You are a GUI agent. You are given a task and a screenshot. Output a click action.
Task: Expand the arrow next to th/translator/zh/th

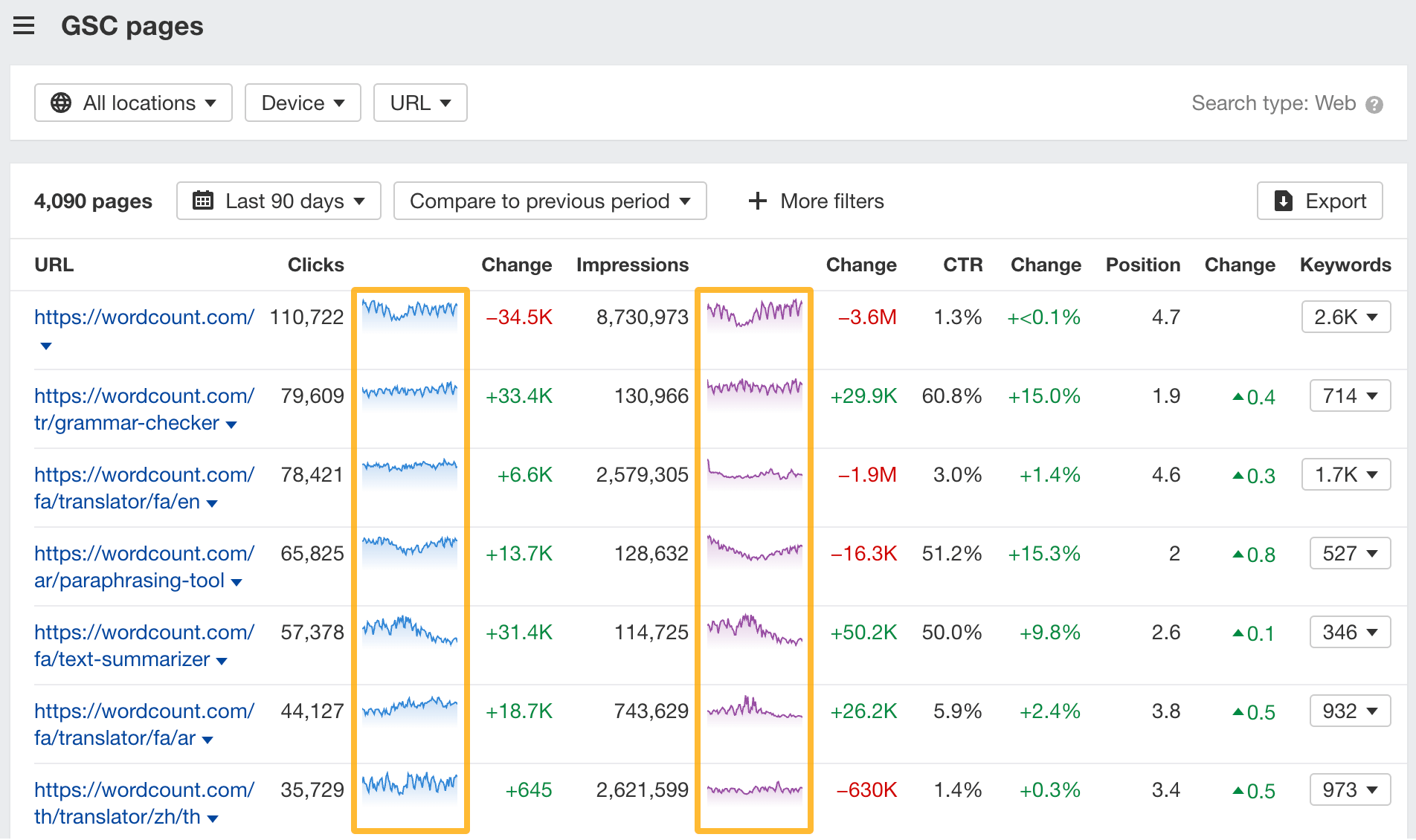pos(213,818)
